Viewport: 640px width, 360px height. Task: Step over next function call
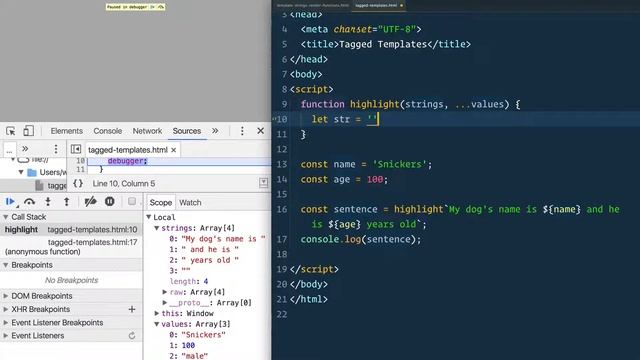tap(29, 202)
